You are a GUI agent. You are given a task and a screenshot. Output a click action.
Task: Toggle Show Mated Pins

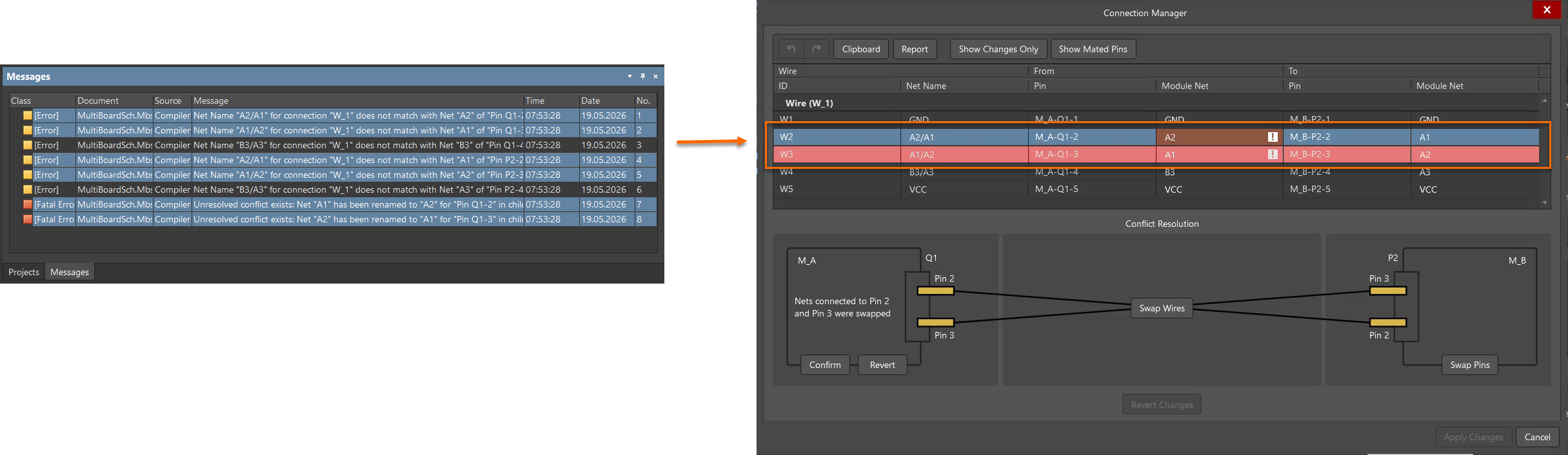[x=1093, y=49]
